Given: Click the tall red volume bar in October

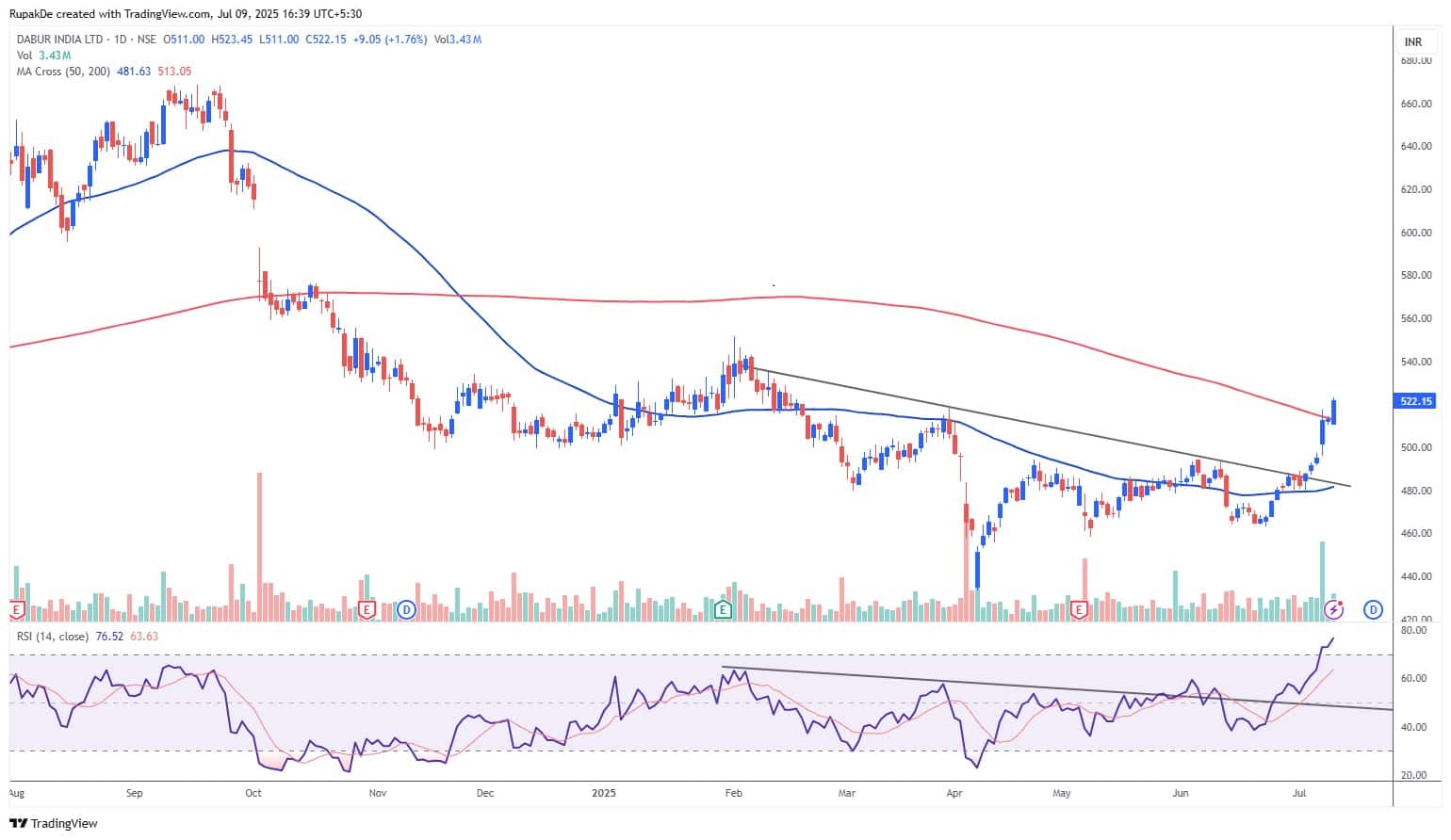Looking at the screenshot, I should coord(259,546).
